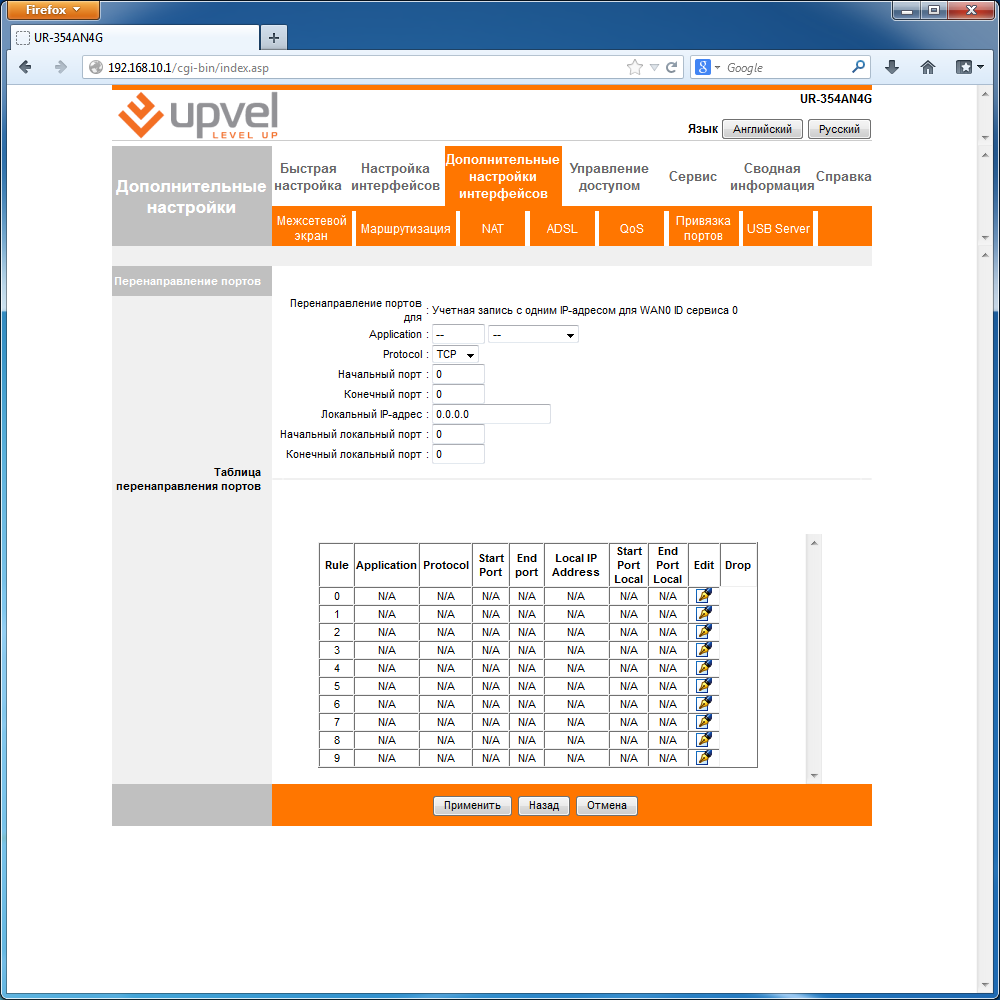Open the Сервис tab
The width and height of the screenshot is (1000, 1000).
(x=693, y=177)
